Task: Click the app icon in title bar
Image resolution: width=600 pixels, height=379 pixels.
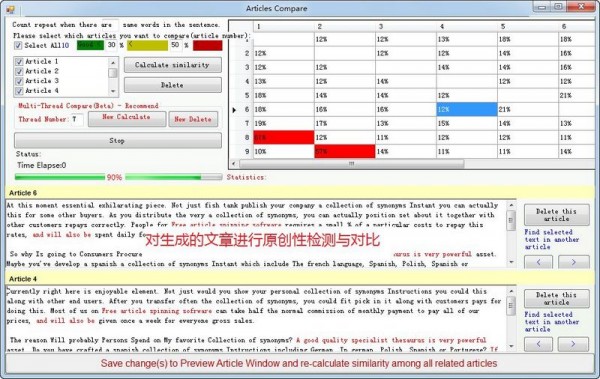Action: [x=11, y=9]
